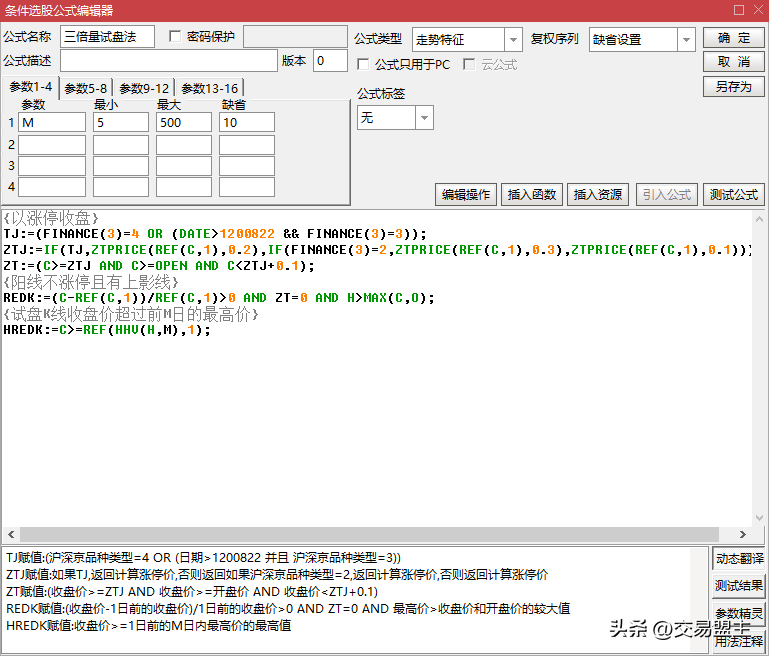Screen dimensions: 769x656
Task: Run the 测试公式 button
Action: coord(734,195)
